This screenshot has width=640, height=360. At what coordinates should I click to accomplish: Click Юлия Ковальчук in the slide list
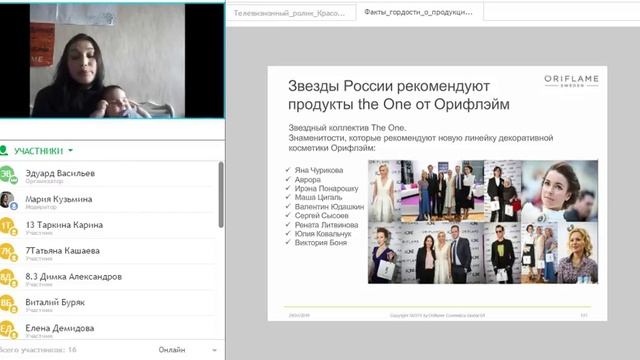323,234
